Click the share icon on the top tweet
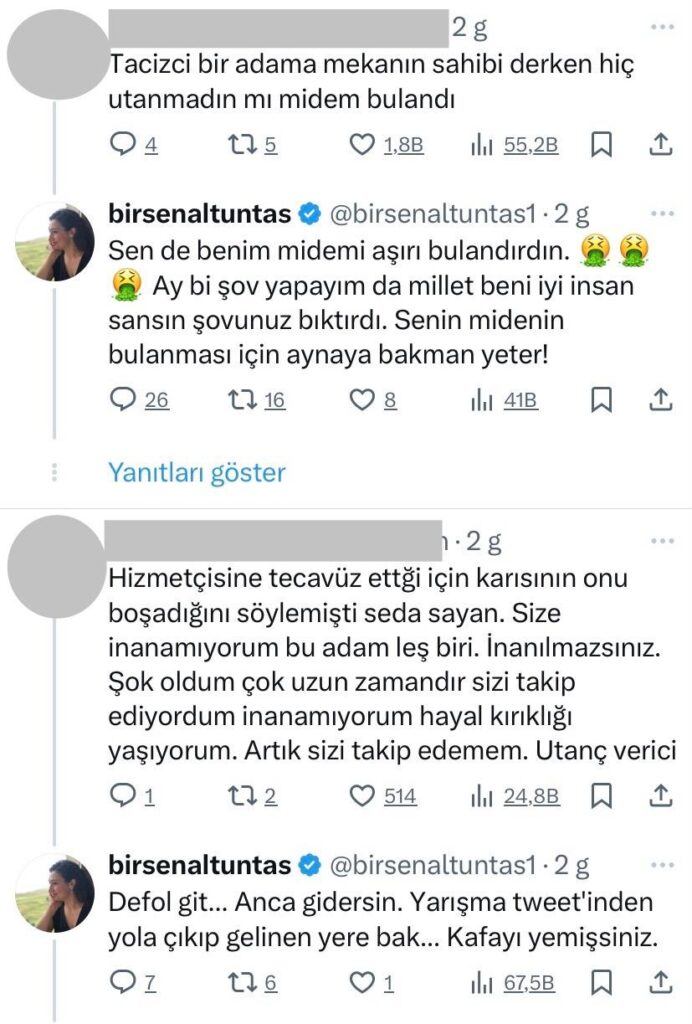 tap(661, 144)
